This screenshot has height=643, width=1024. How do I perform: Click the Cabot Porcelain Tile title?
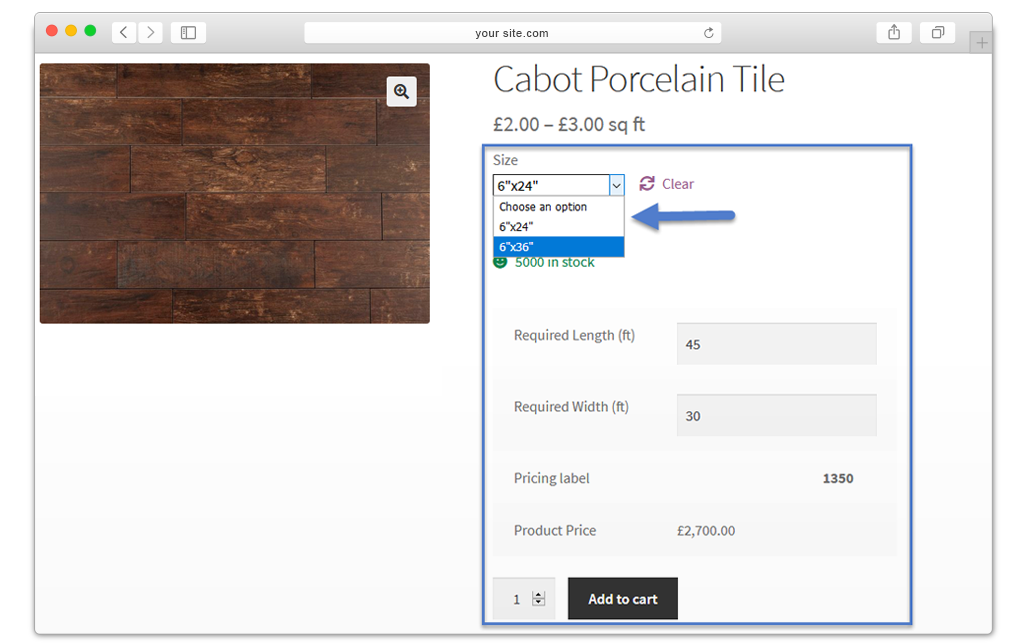click(x=639, y=80)
